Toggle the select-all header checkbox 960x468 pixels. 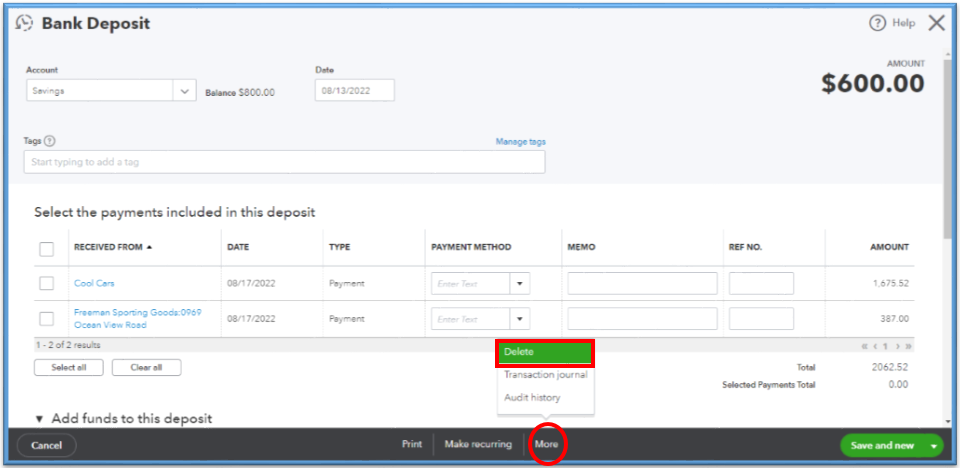[47, 249]
